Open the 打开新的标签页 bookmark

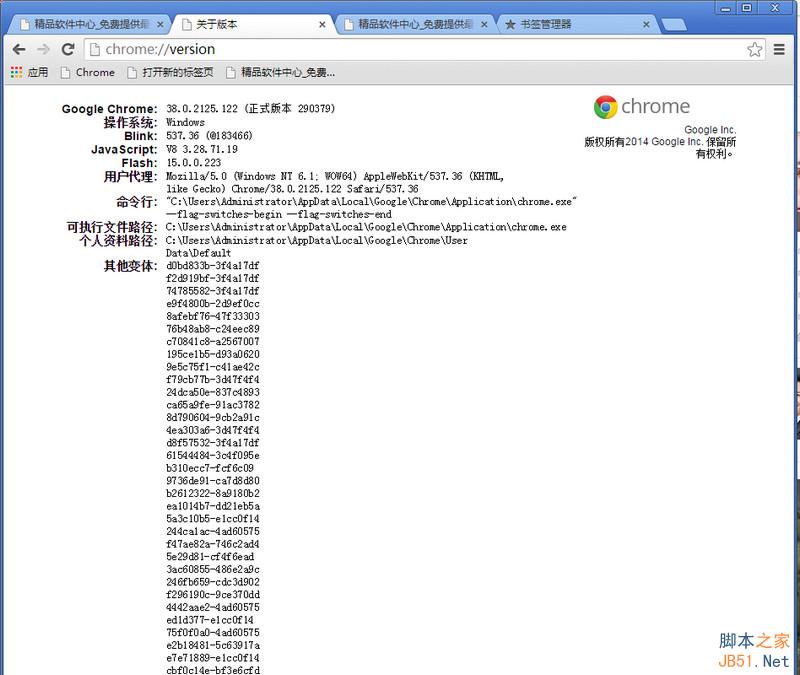(x=165, y=72)
